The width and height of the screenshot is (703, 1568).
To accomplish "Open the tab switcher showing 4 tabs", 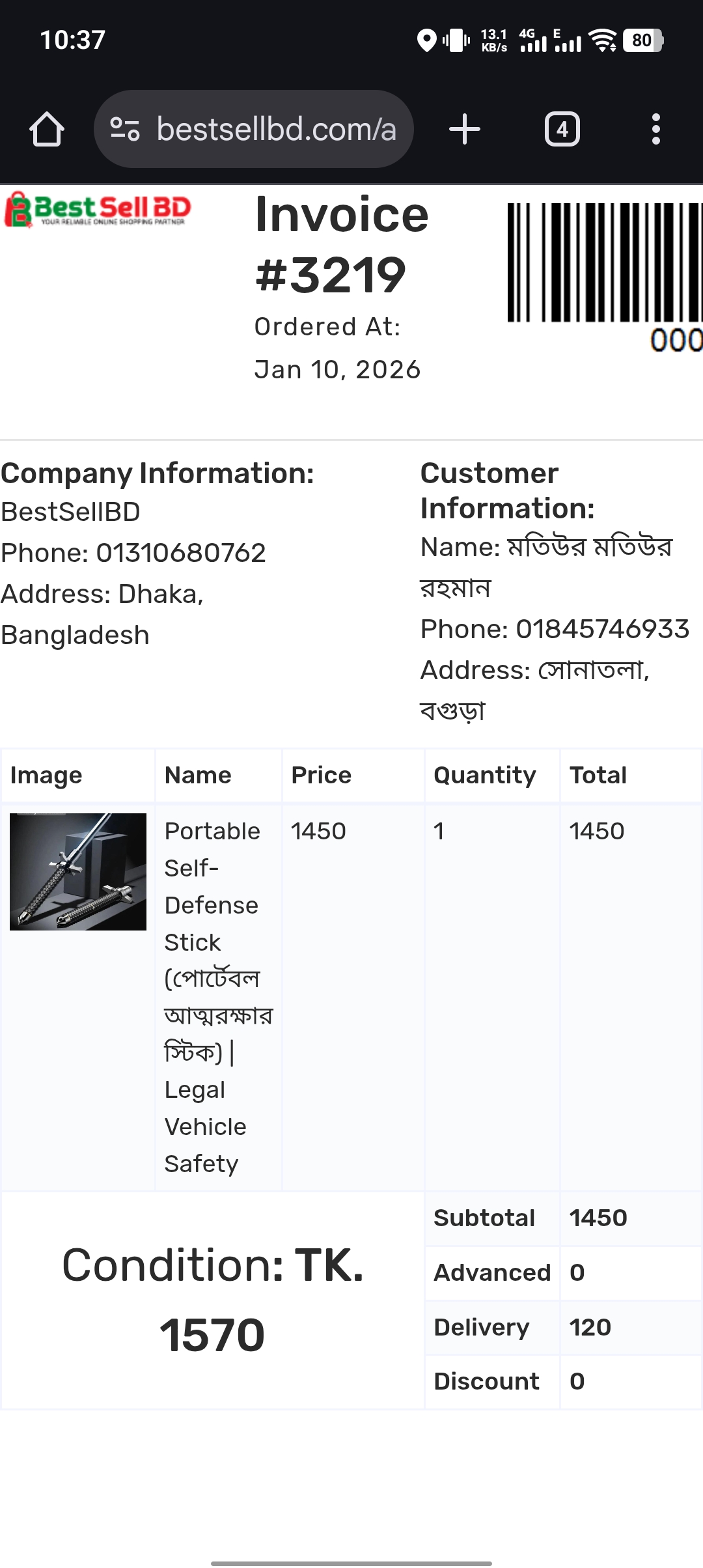I will (562, 129).
